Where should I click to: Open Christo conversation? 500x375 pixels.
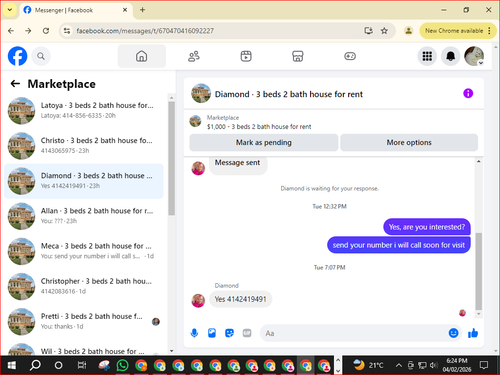pyautogui.click(x=84, y=146)
